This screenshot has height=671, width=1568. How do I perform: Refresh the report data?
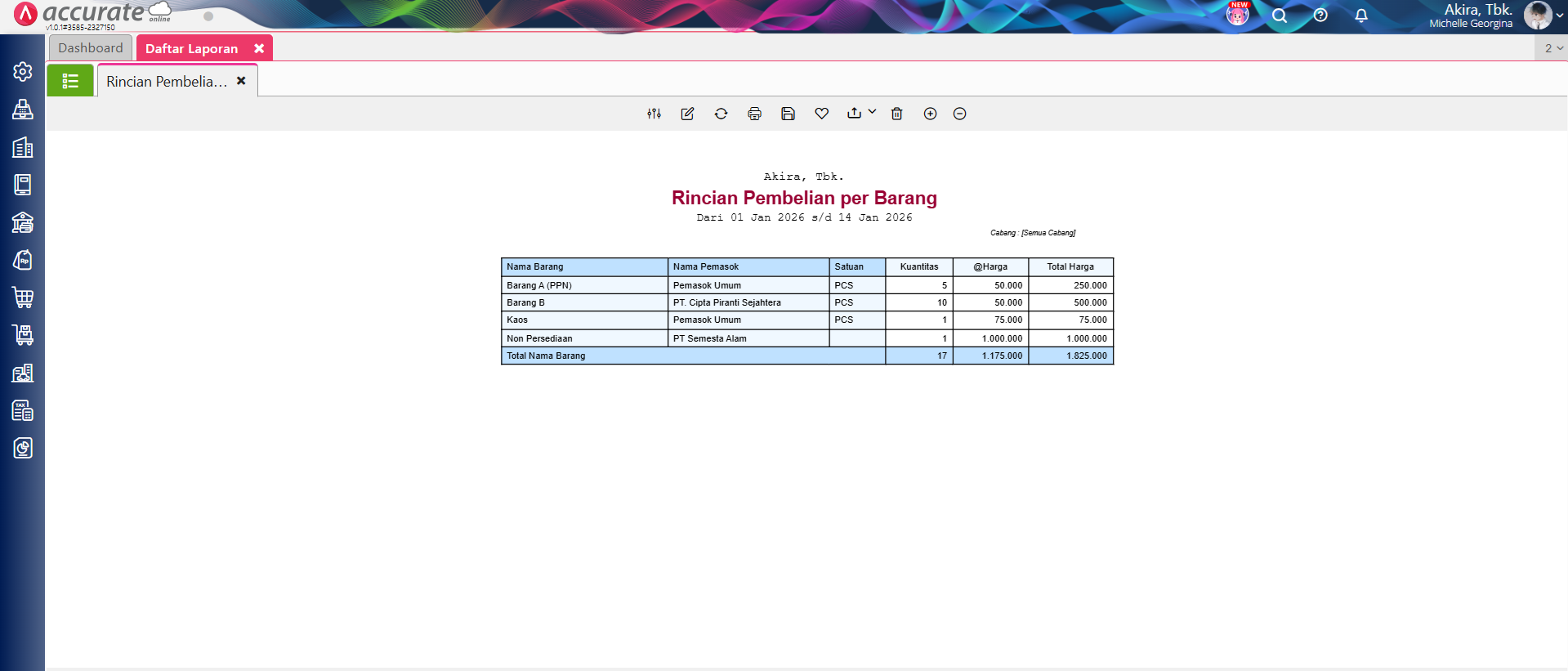click(x=721, y=114)
